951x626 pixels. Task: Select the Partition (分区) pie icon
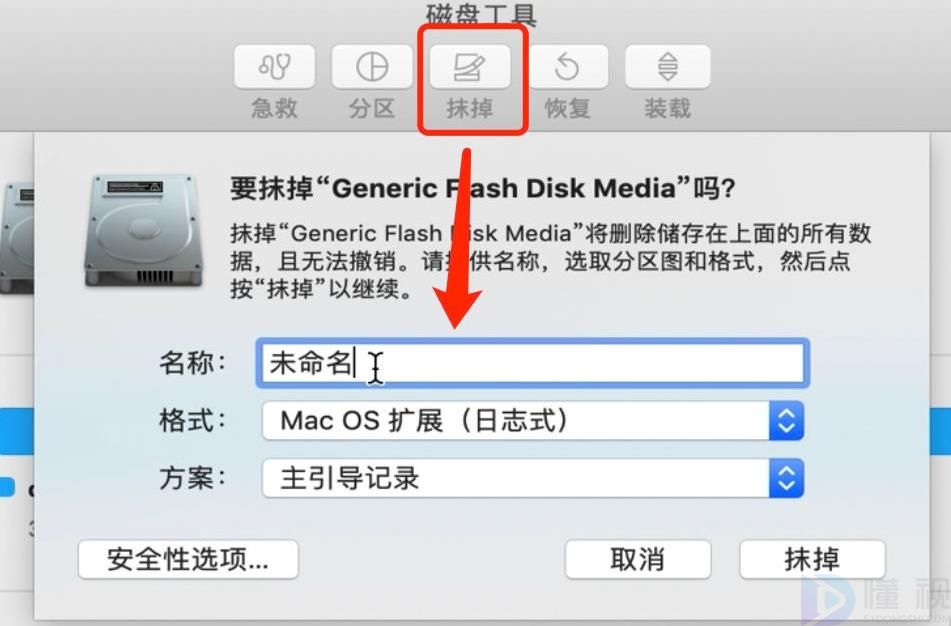372,67
